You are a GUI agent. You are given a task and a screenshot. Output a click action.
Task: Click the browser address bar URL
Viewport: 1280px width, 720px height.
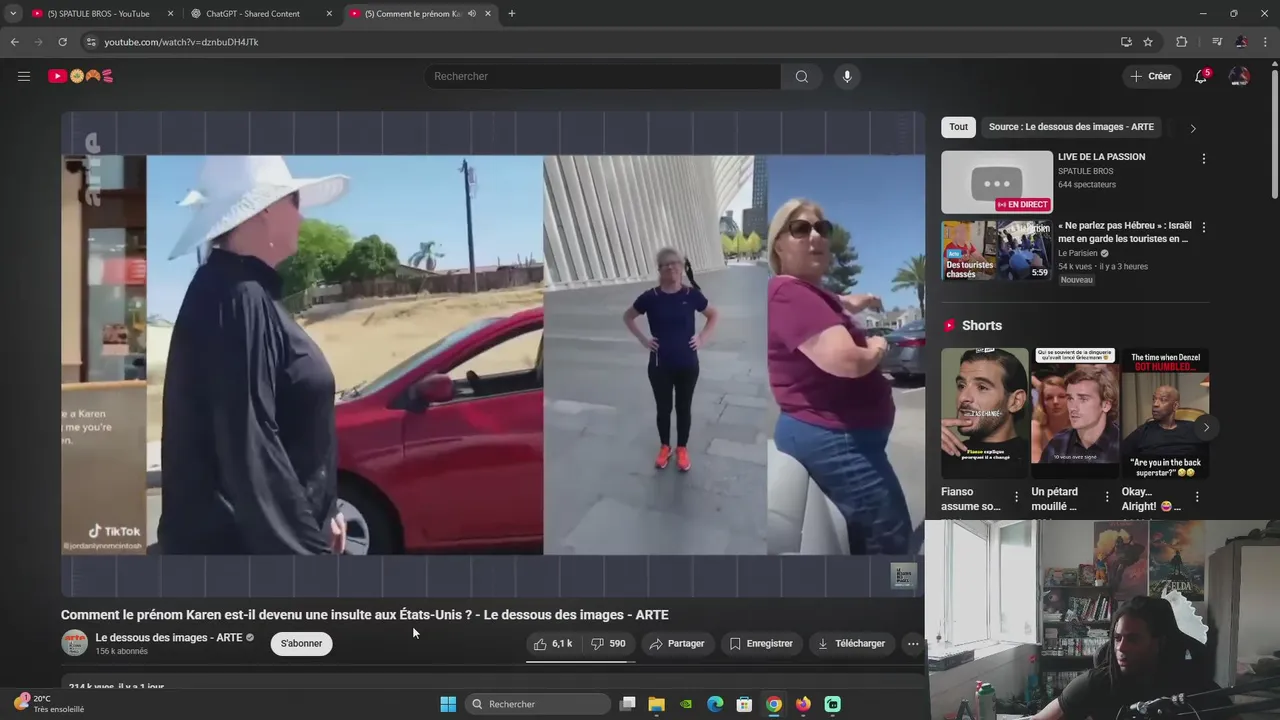click(x=181, y=42)
